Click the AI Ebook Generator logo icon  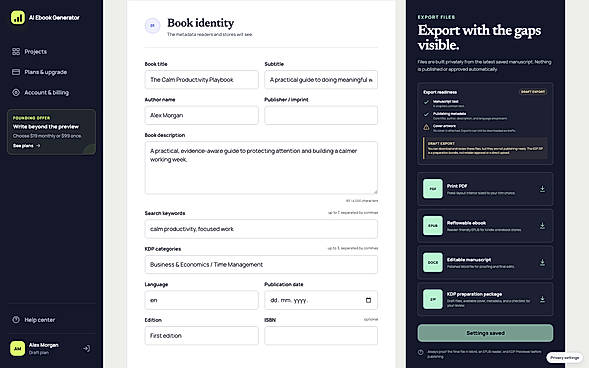click(x=18, y=17)
